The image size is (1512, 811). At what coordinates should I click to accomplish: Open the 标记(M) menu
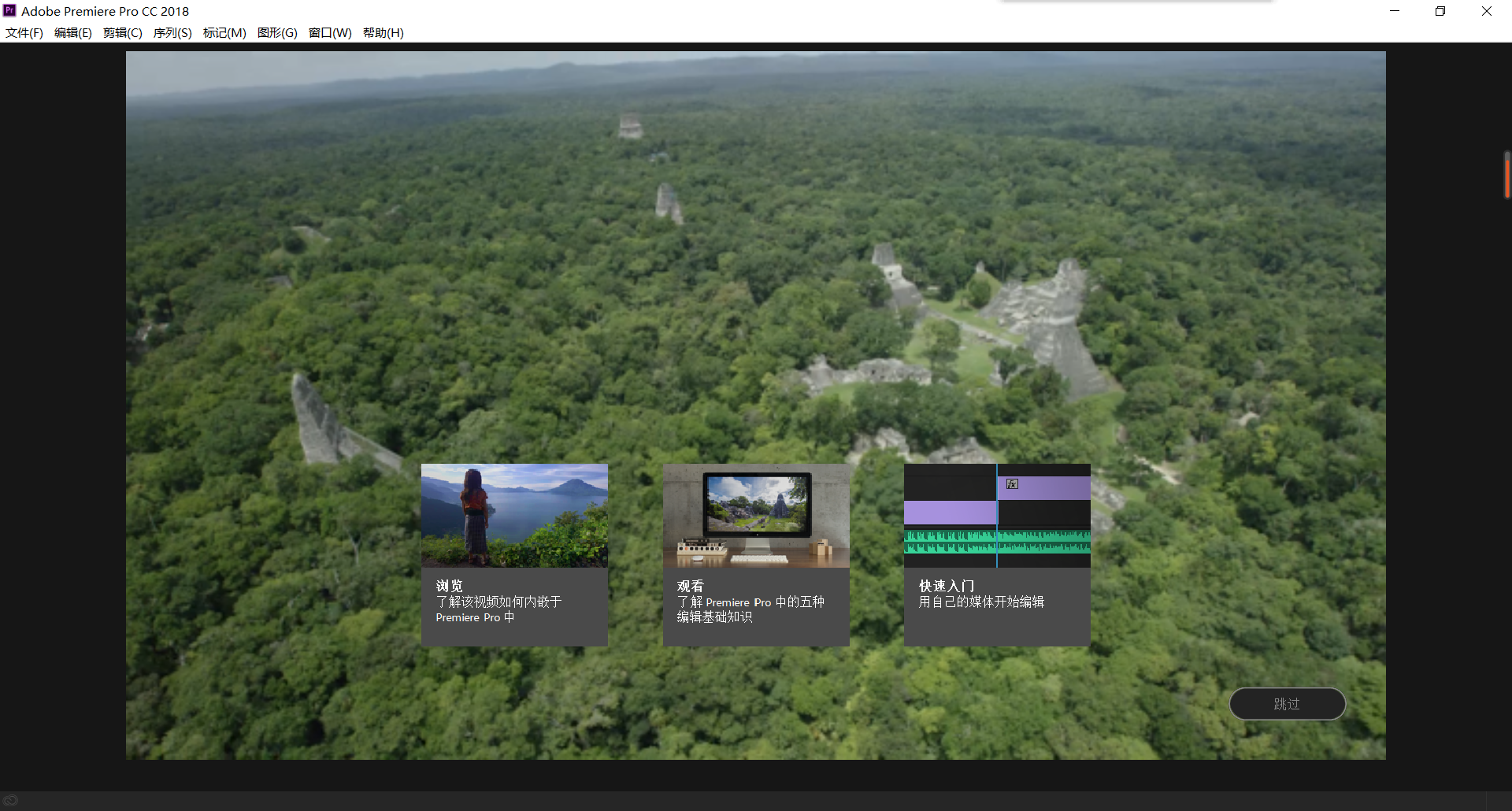[224, 33]
